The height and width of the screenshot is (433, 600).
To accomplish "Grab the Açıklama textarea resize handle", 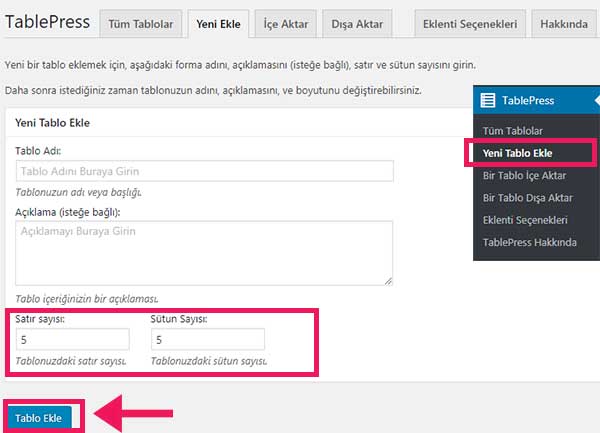I will 388,281.
